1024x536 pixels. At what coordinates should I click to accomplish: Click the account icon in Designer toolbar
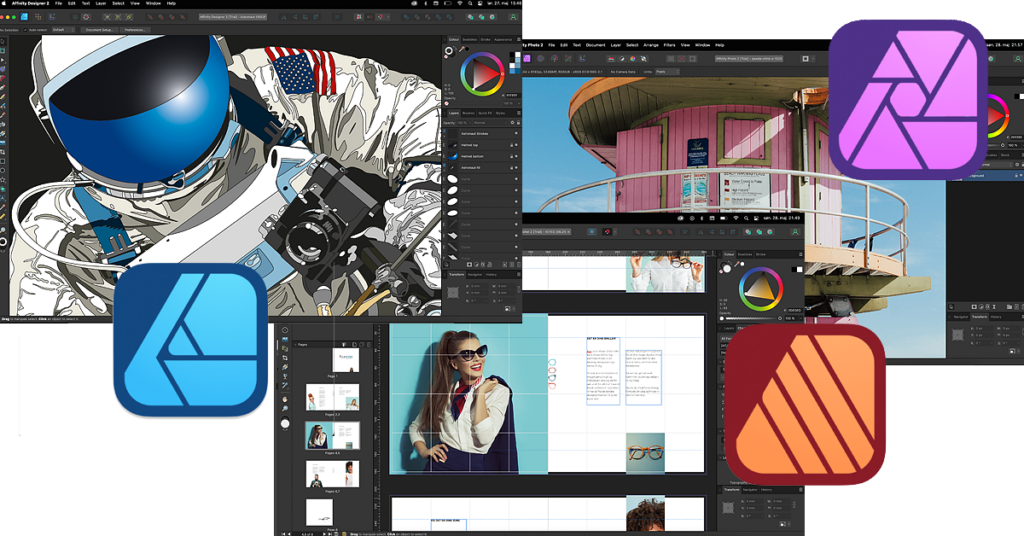coord(513,17)
